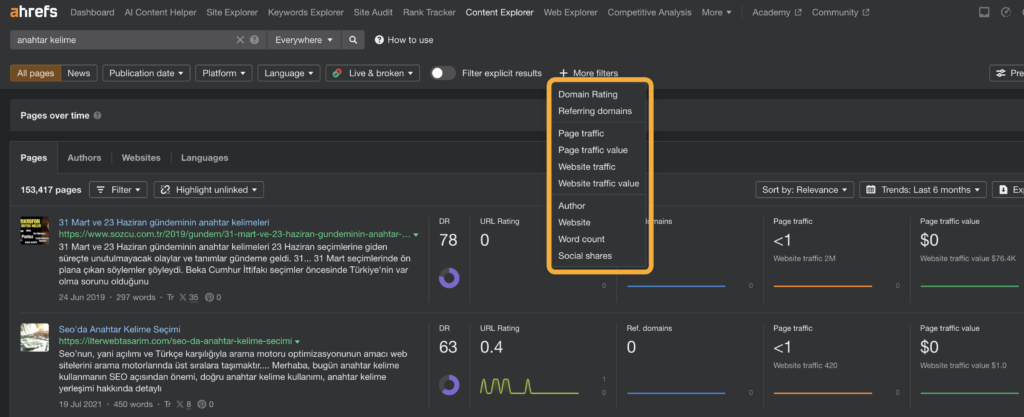The image size is (1024, 417).
Task: Choose Website filter in menu
Action: [574, 223]
